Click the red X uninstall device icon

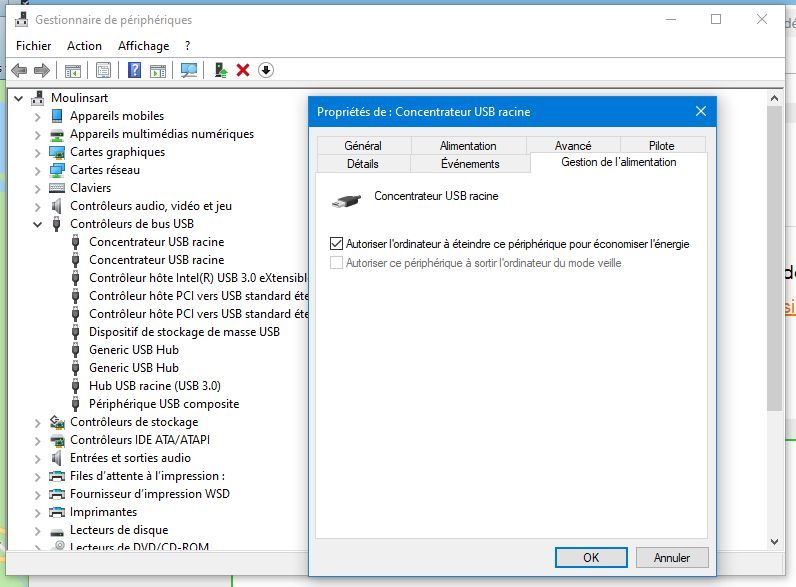pyautogui.click(x=243, y=70)
